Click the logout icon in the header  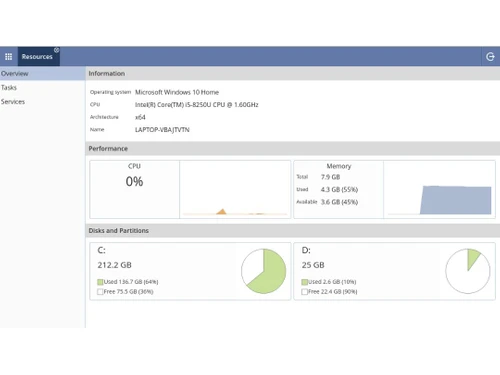click(490, 57)
